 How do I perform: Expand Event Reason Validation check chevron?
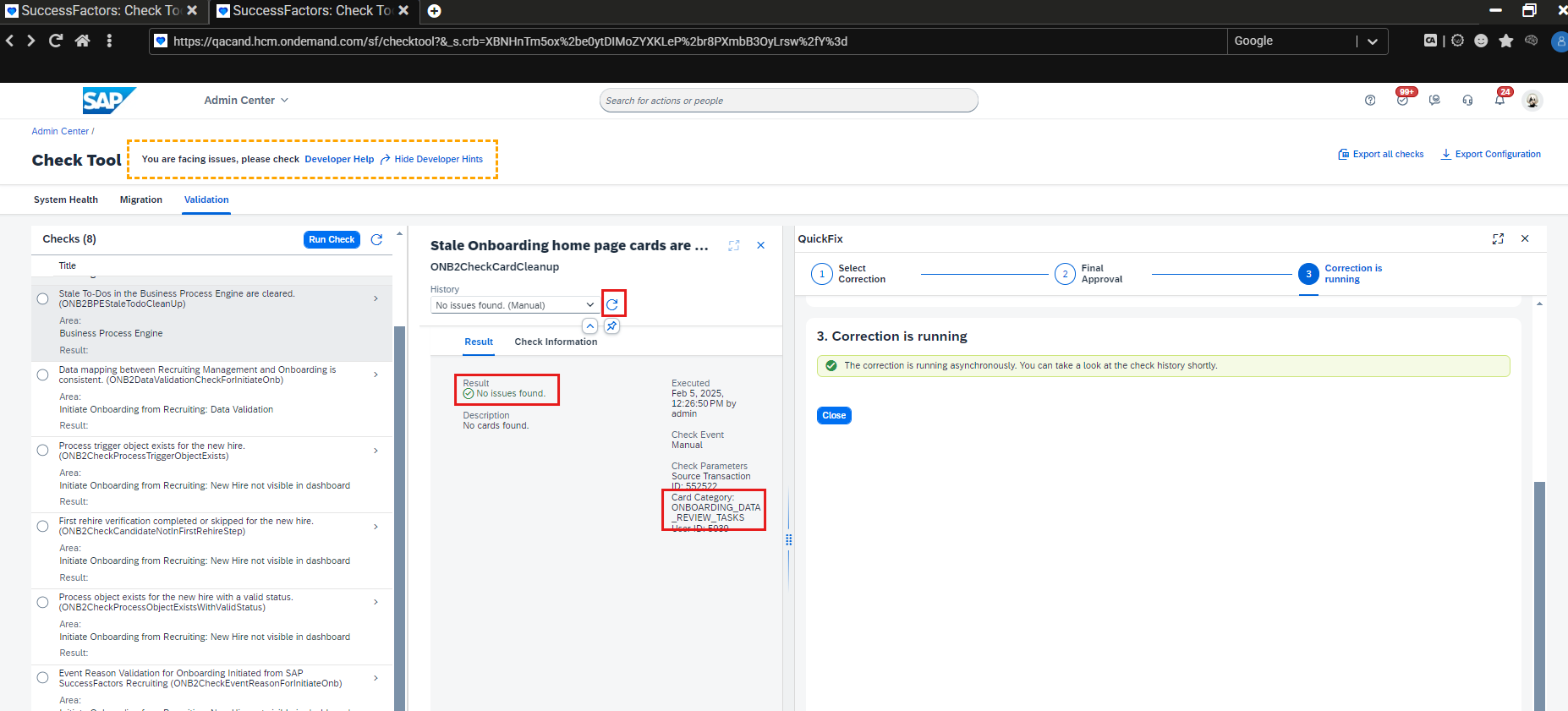tap(376, 678)
